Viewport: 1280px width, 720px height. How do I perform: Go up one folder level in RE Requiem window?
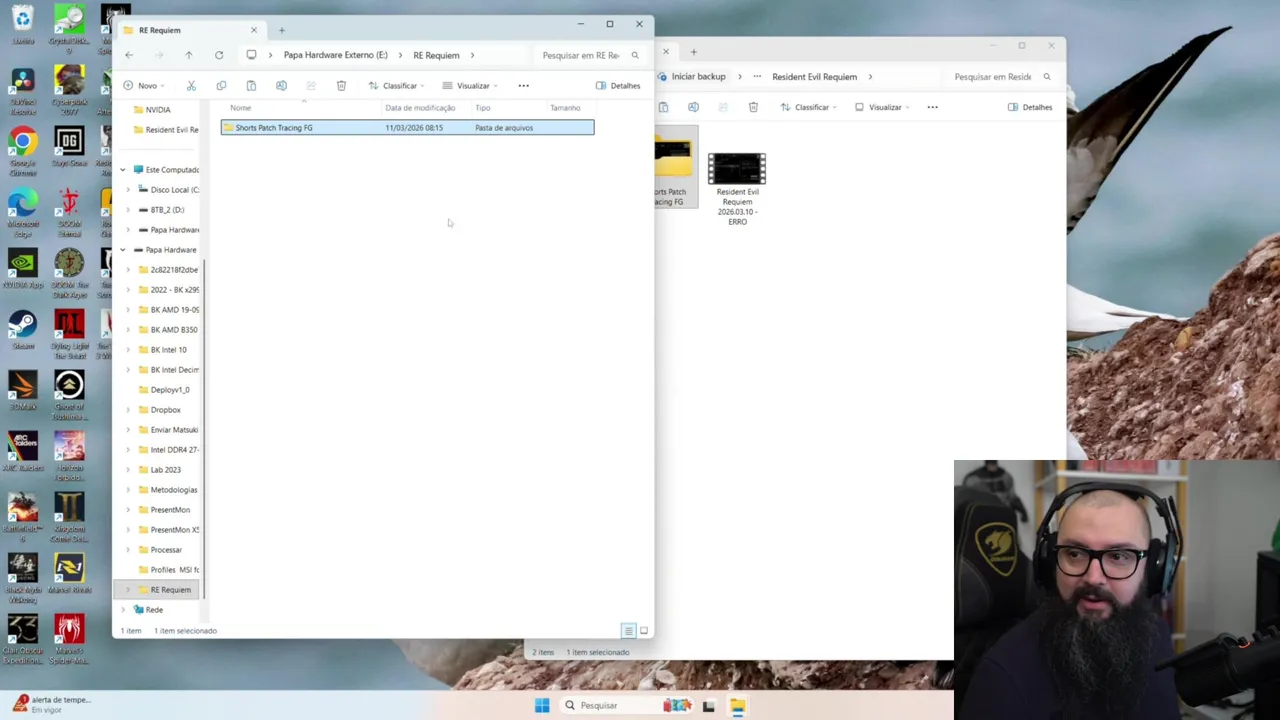click(x=188, y=55)
